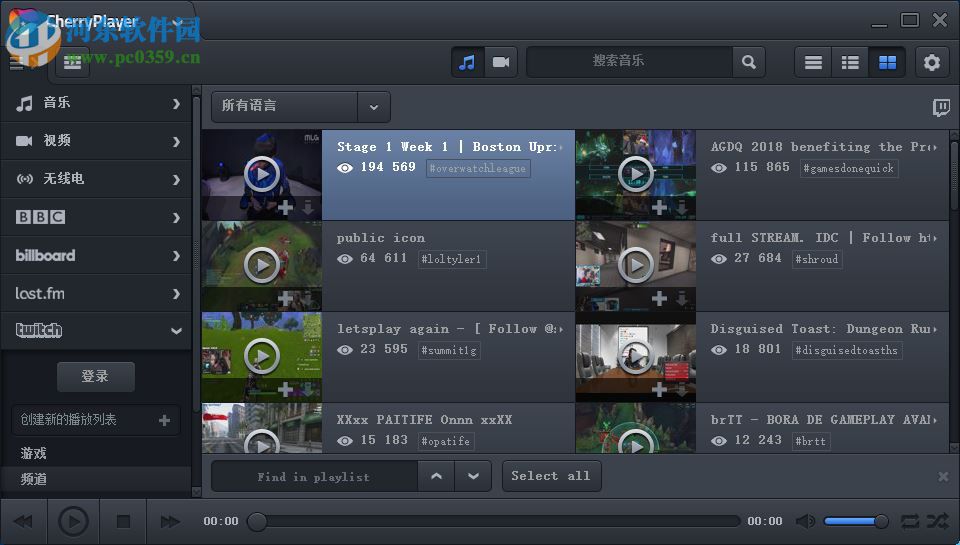
Task: Click the #shroud tag
Action: click(x=817, y=259)
